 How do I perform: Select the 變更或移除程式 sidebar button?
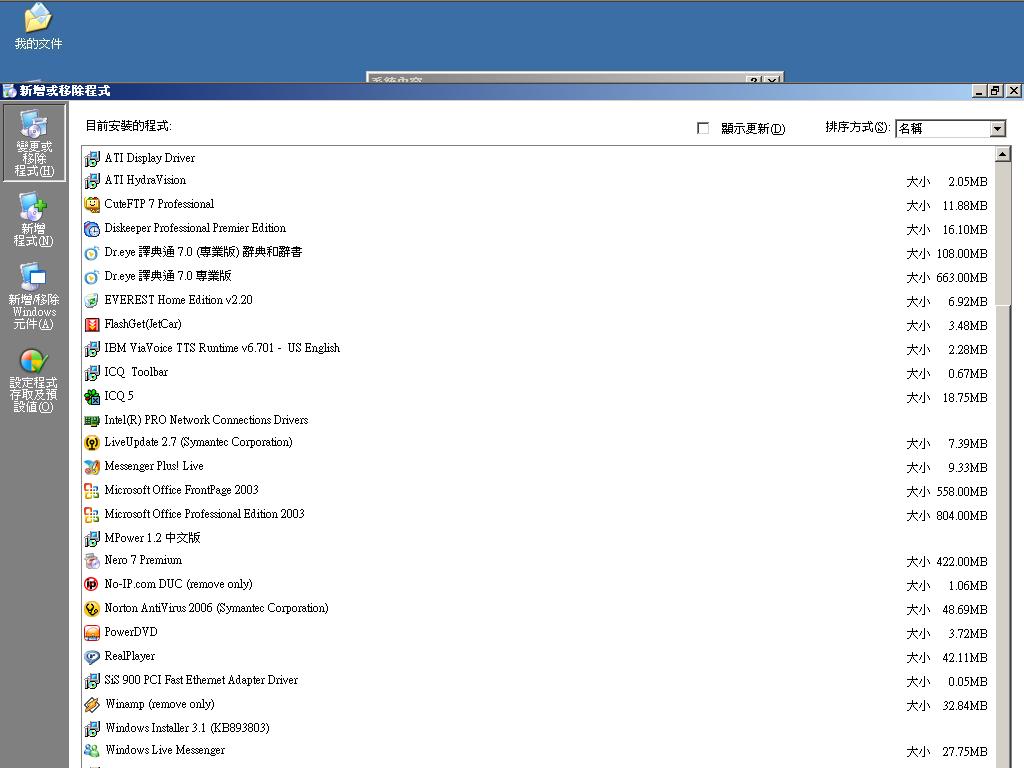click(x=34, y=142)
